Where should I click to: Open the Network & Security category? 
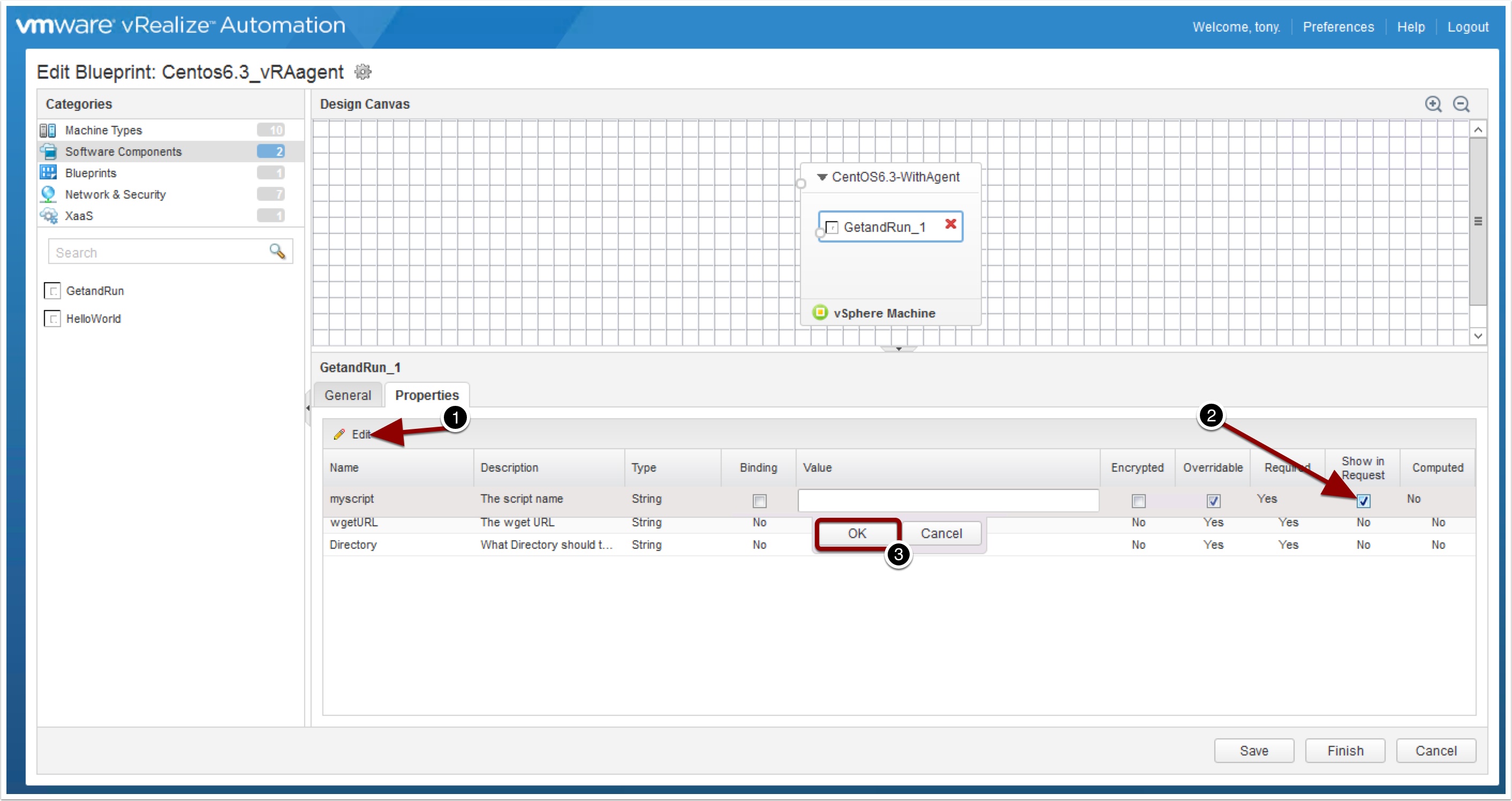115,194
